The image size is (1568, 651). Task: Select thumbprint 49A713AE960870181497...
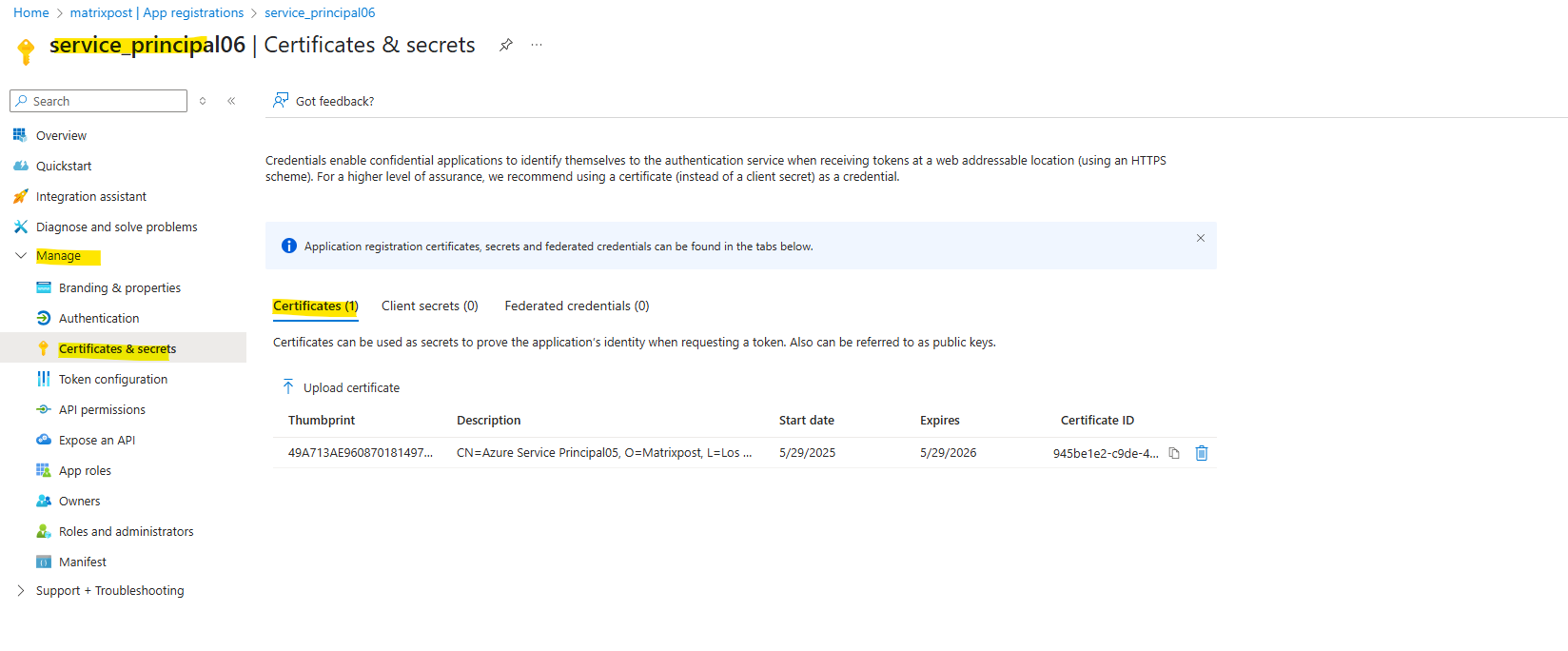pos(361,452)
